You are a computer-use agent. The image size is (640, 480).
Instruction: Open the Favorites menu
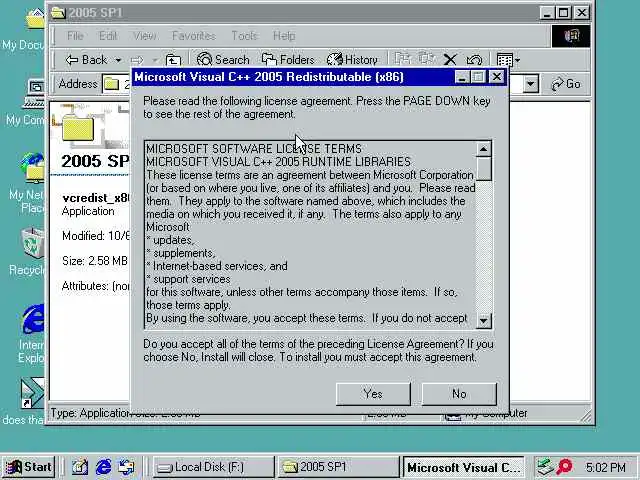click(x=193, y=36)
